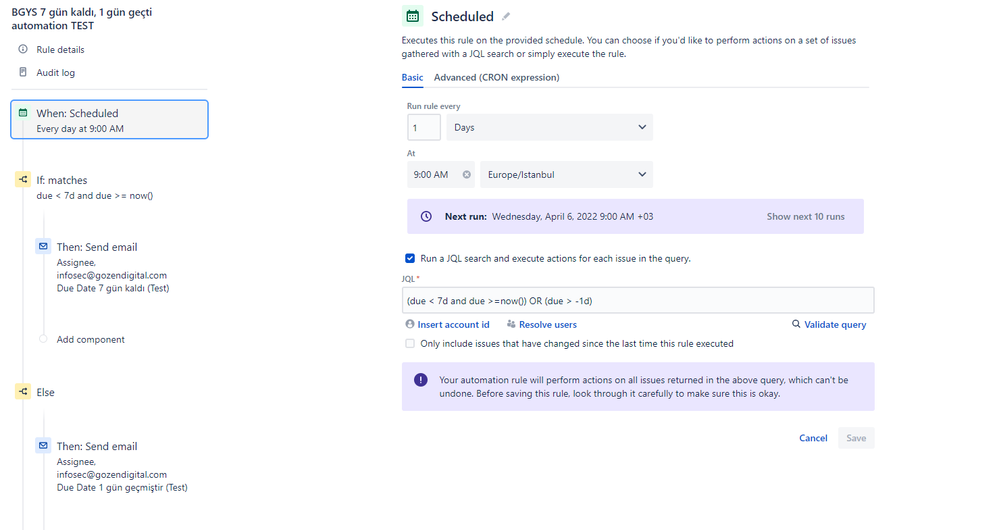Click the clock icon in the Next run banner

426,217
